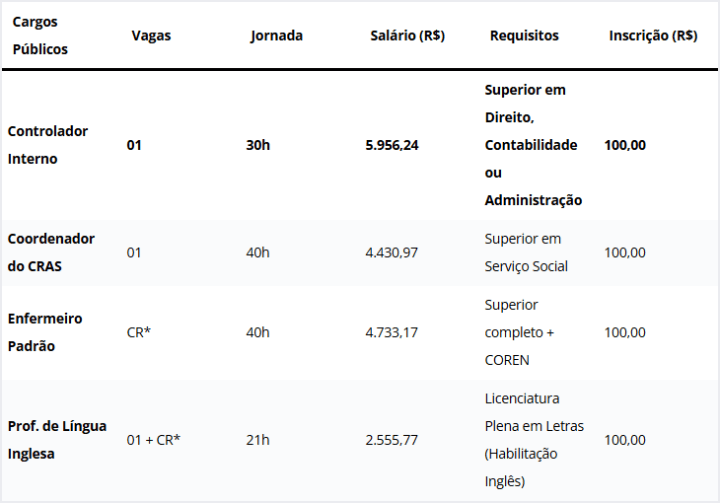Click the "Superior completo + COREN" requirement

[x=519, y=332]
